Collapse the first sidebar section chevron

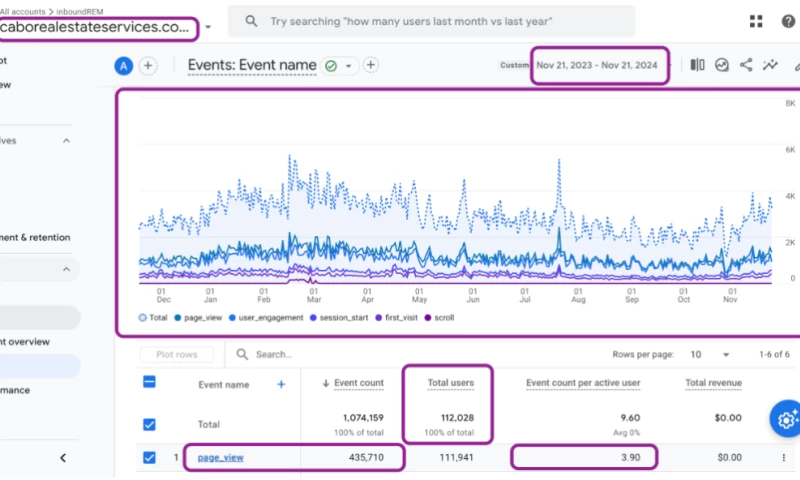tap(66, 141)
